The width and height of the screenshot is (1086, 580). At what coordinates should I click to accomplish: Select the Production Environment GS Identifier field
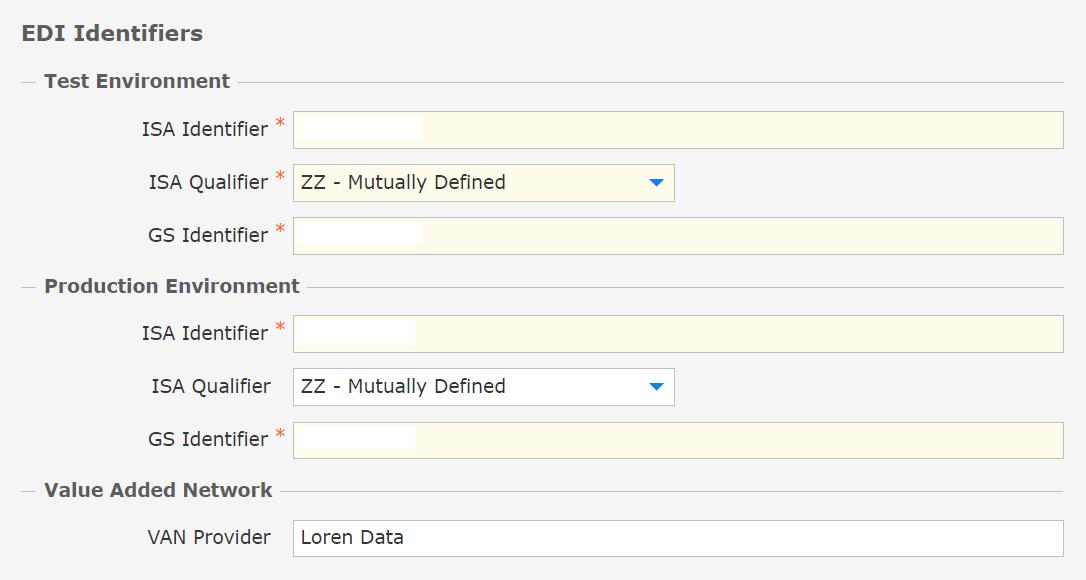coord(678,440)
